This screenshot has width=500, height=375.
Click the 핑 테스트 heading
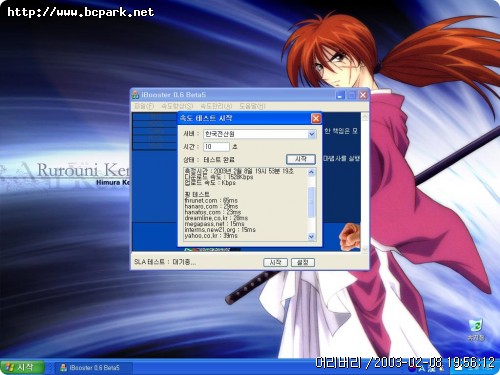point(197,194)
